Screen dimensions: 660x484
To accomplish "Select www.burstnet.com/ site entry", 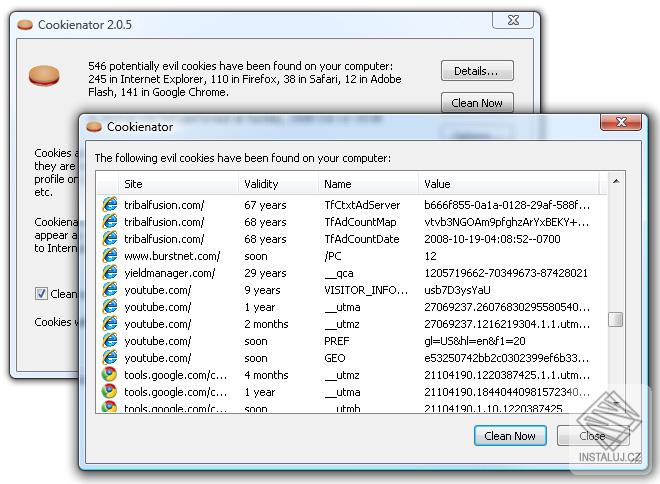I will point(172,256).
